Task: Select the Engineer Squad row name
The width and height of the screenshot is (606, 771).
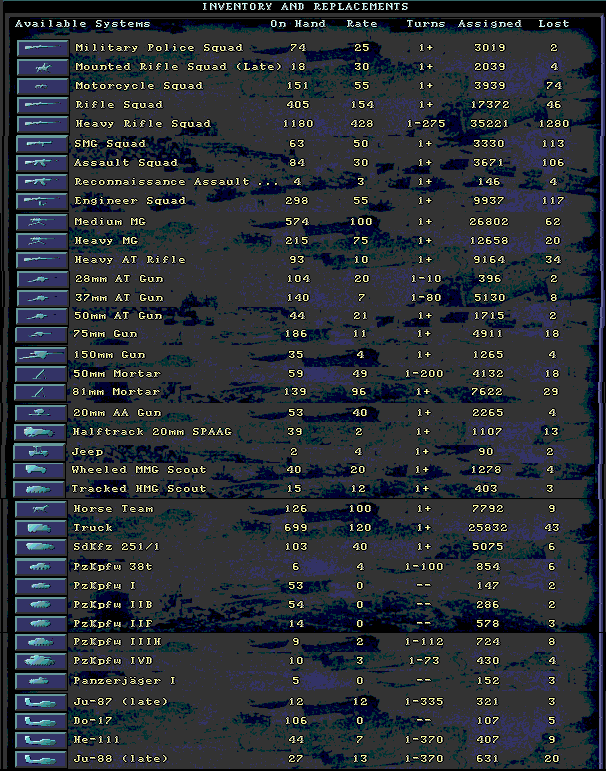Action: (130, 201)
